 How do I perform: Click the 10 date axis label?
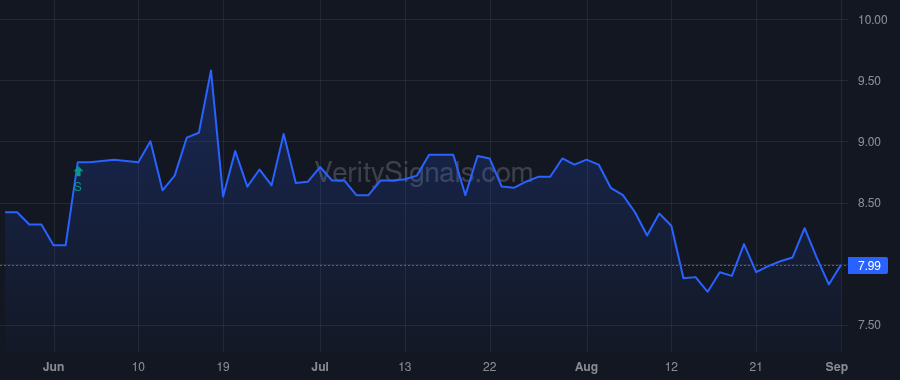point(138,367)
